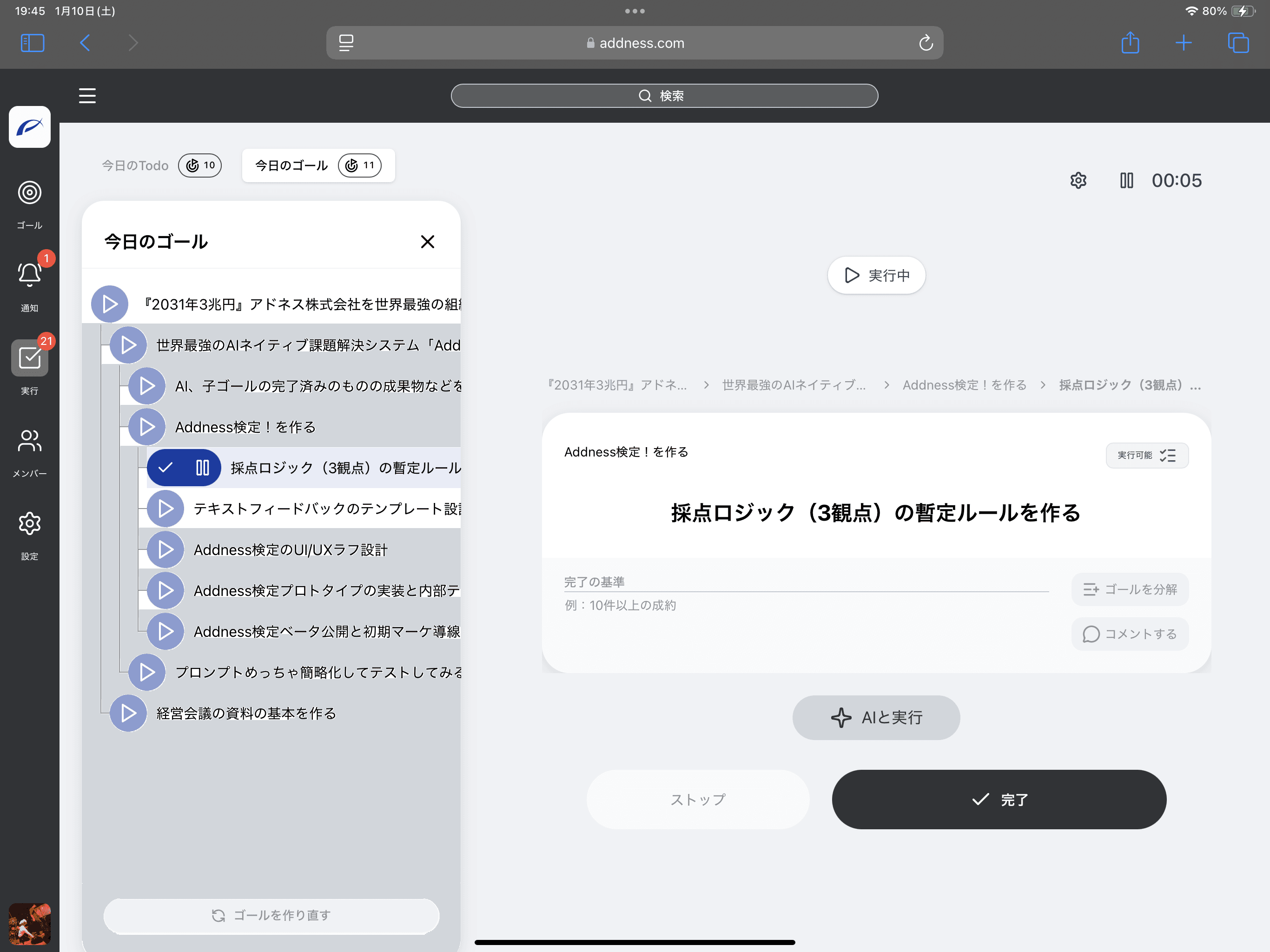
Task: Mark 採点ロジック goal complete via checkmark
Action: tap(165, 468)
